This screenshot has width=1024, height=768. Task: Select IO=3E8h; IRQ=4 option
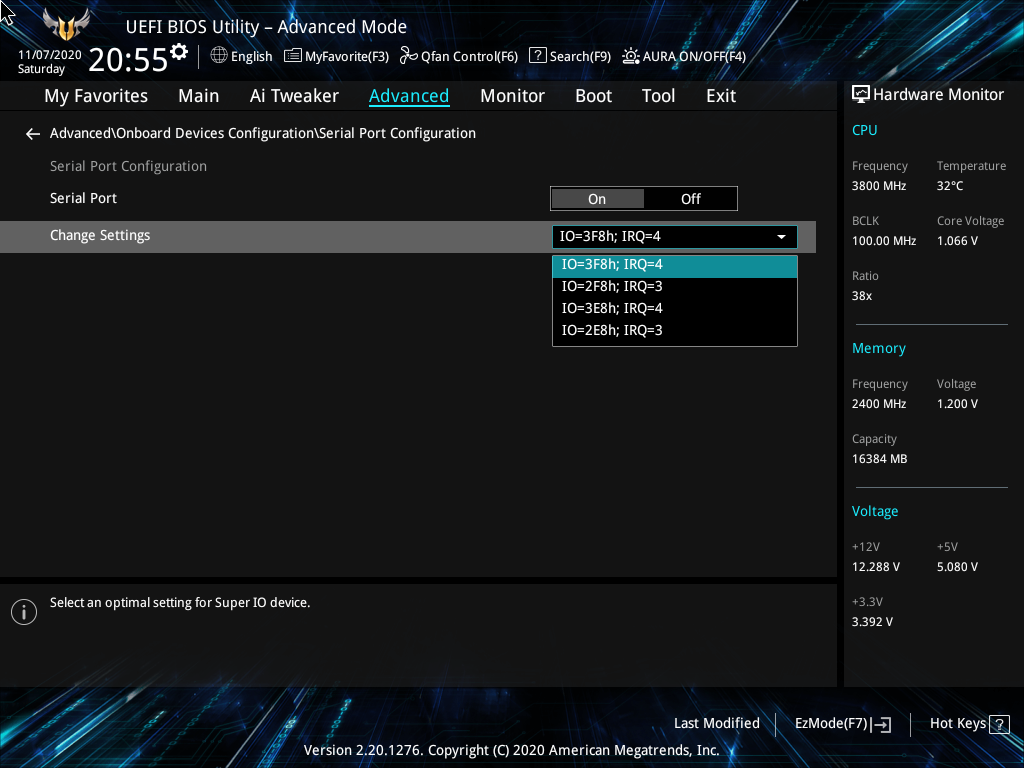click(x=675, y=308)
